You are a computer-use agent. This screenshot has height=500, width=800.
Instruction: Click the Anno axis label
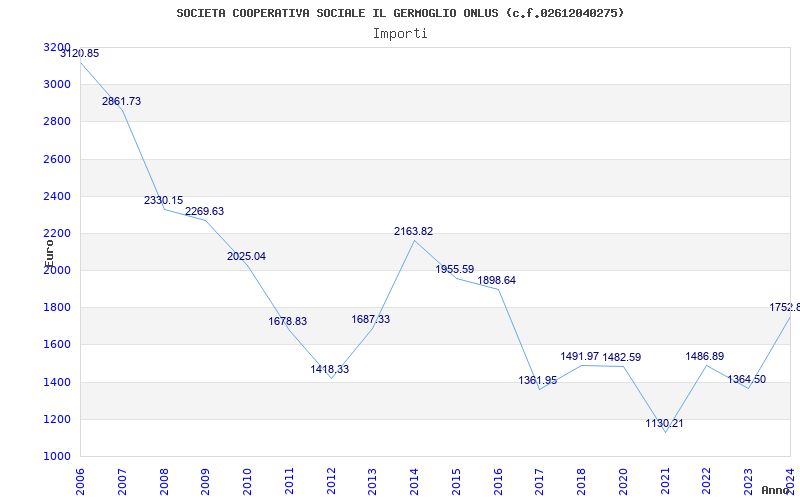(777, 490)
